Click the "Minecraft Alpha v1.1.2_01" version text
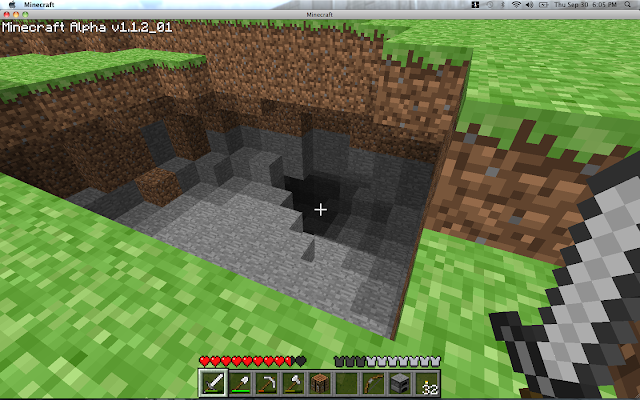The image size is (640, 400). pyautogui.click(x=87, y=27)
